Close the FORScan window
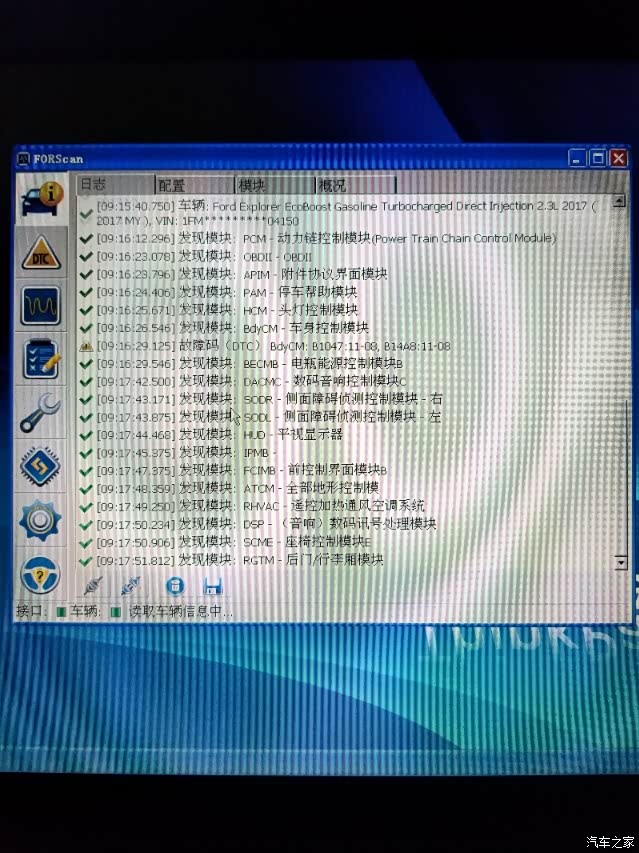 [619, 158]
